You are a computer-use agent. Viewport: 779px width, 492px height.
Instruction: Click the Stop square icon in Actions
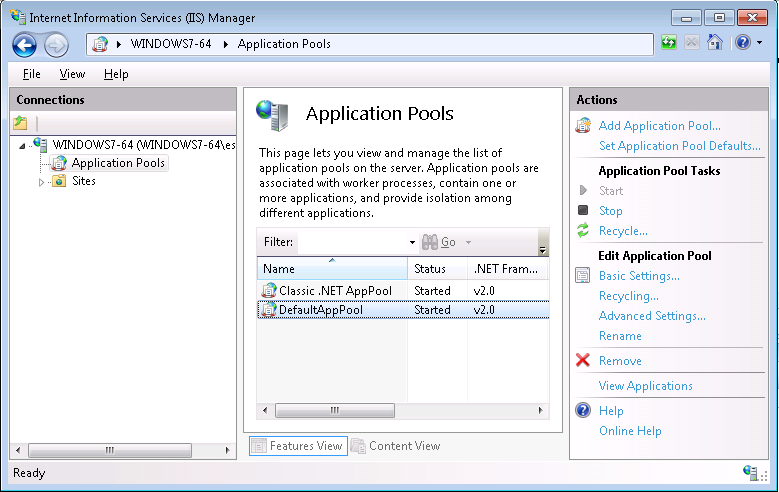point(583,210)
